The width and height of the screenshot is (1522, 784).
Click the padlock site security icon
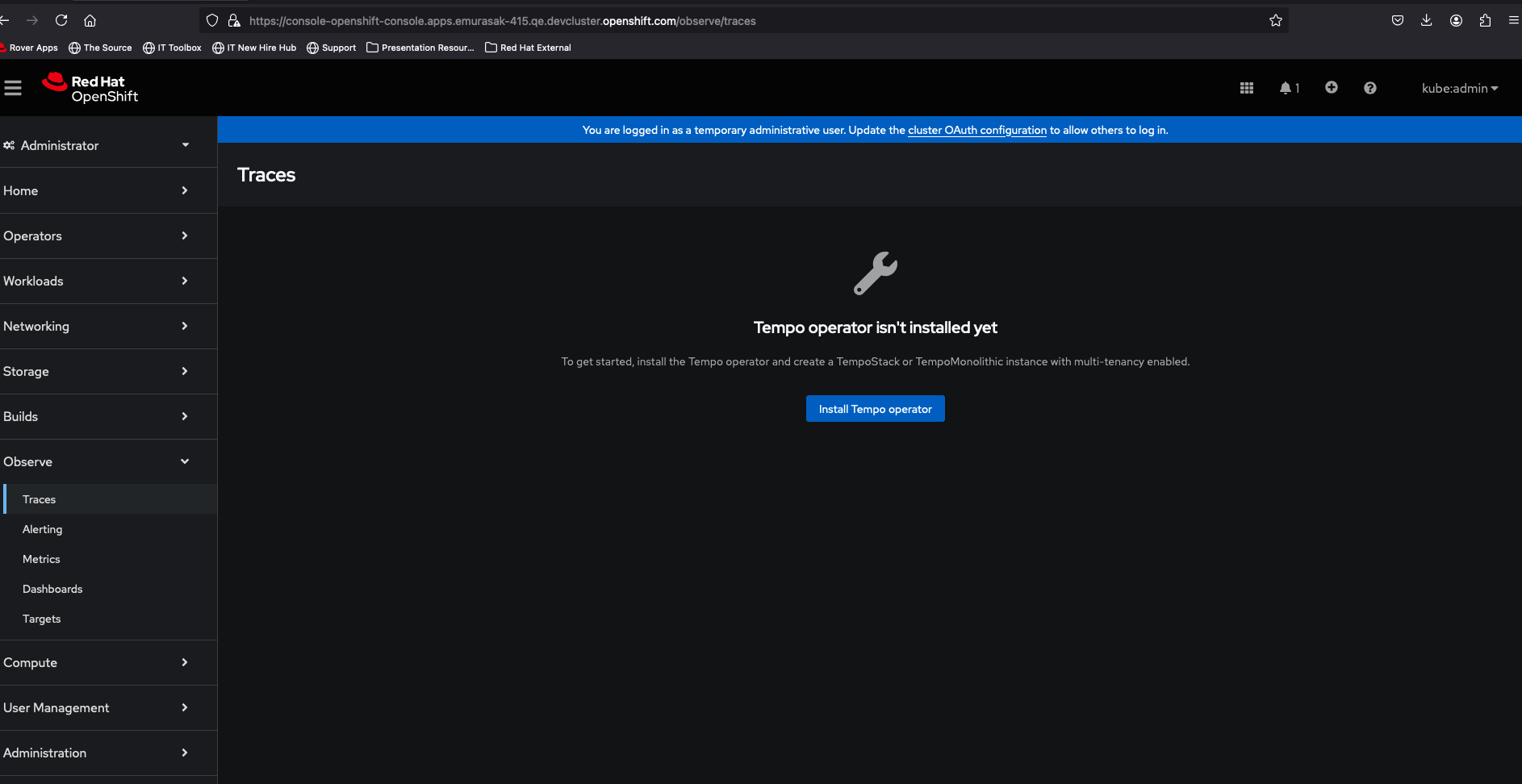pos(234,20)
